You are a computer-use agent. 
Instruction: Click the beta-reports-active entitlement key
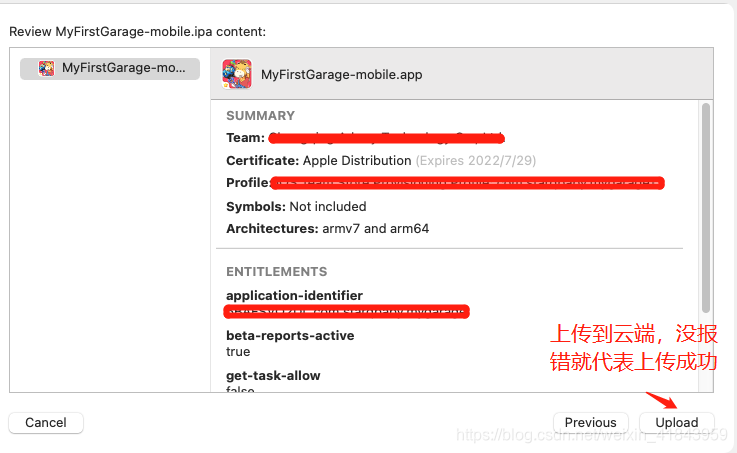(x=290, y=336)
